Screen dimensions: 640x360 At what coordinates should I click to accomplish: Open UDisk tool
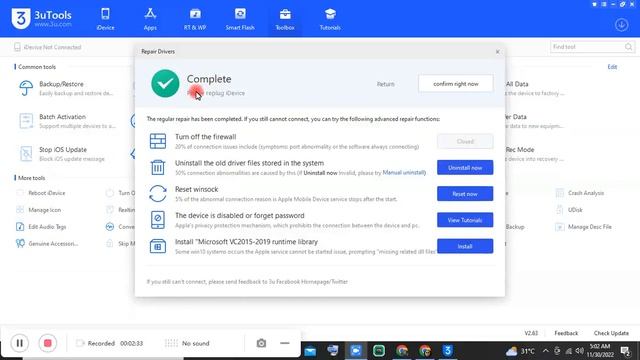pos(569,210)
